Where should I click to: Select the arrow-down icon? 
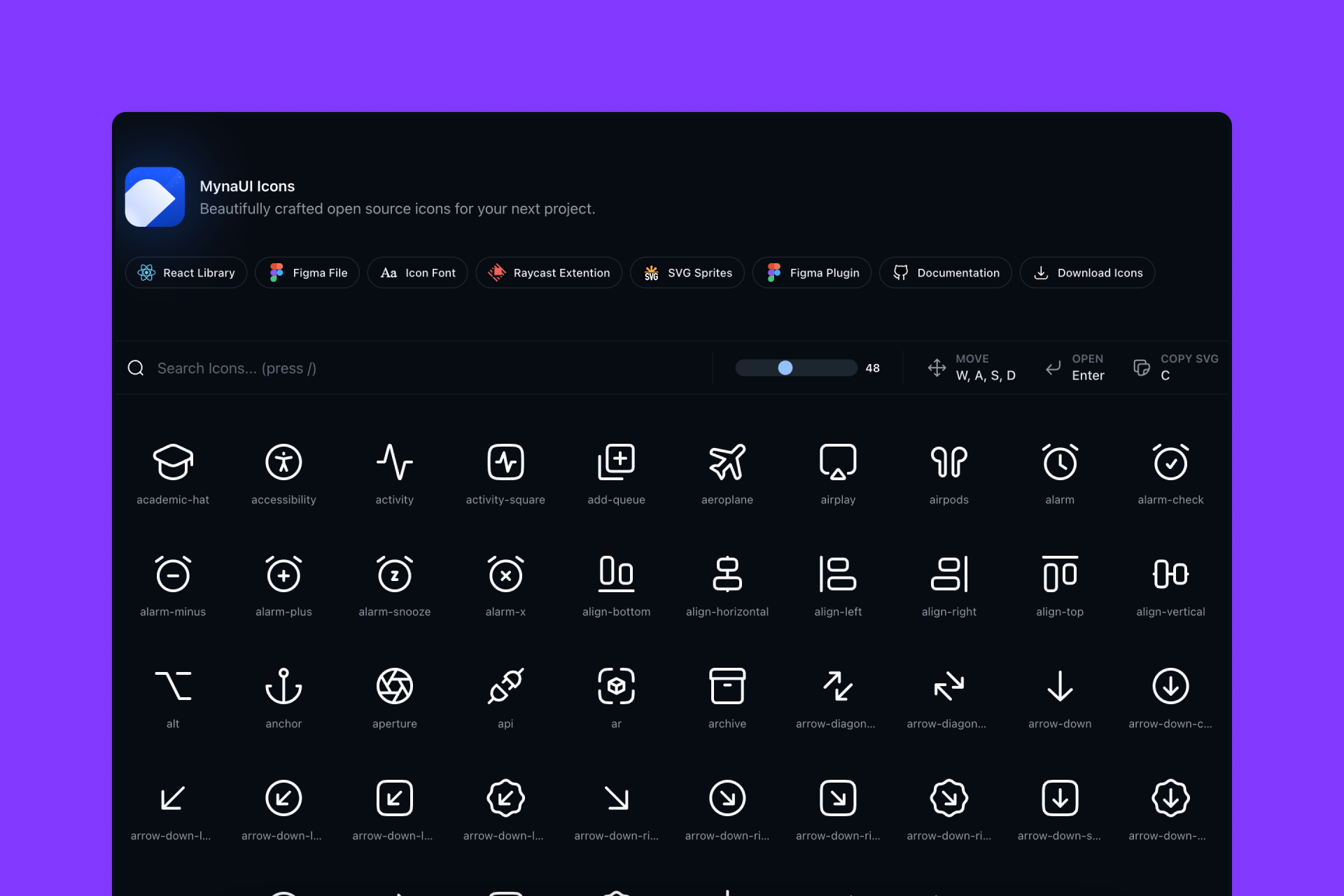[1060, 686]
